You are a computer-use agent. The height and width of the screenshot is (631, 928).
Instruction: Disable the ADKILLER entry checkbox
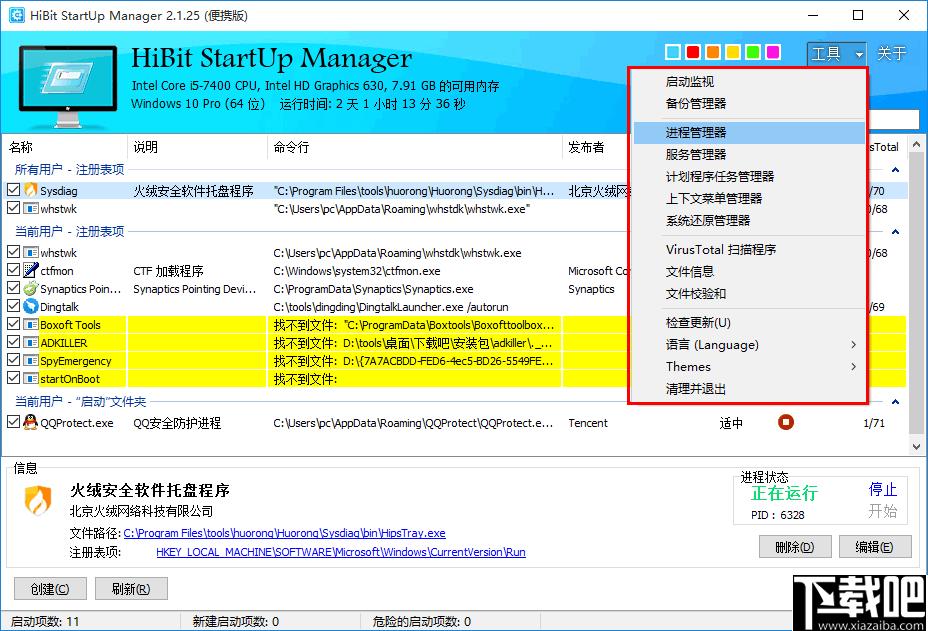pos(14,342)
